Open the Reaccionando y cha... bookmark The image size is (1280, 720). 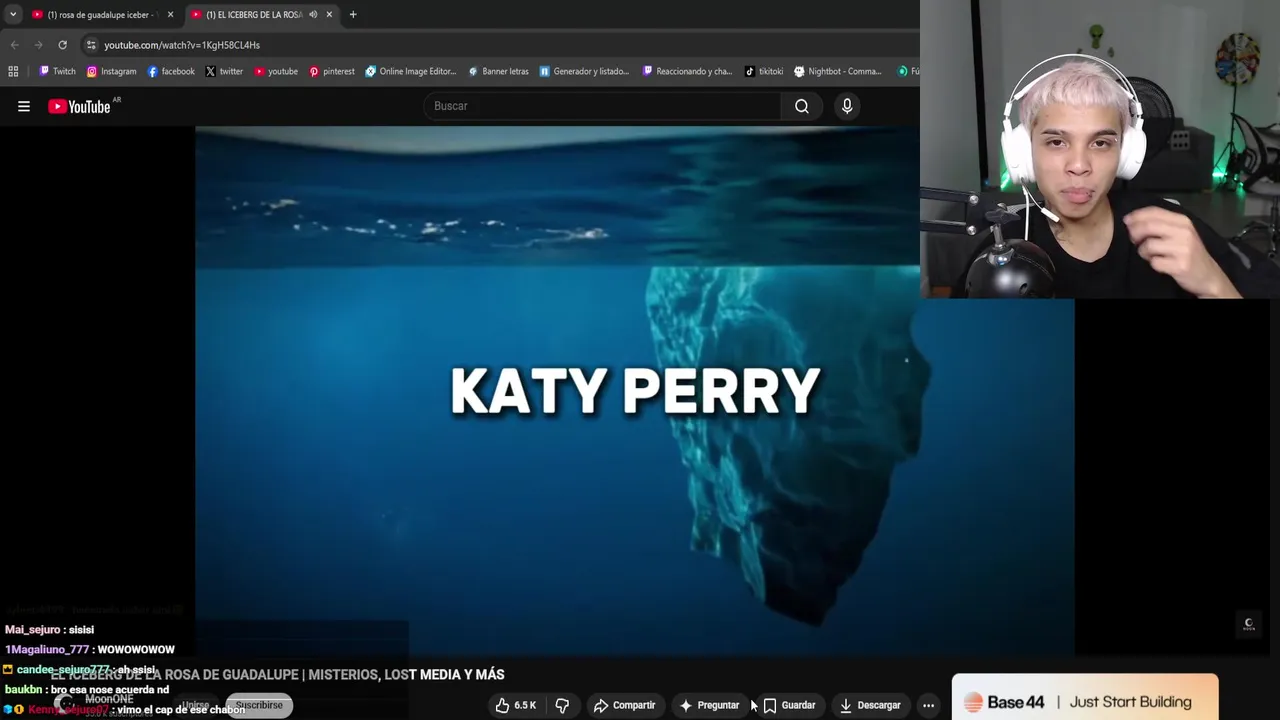[x=687, y=71]
